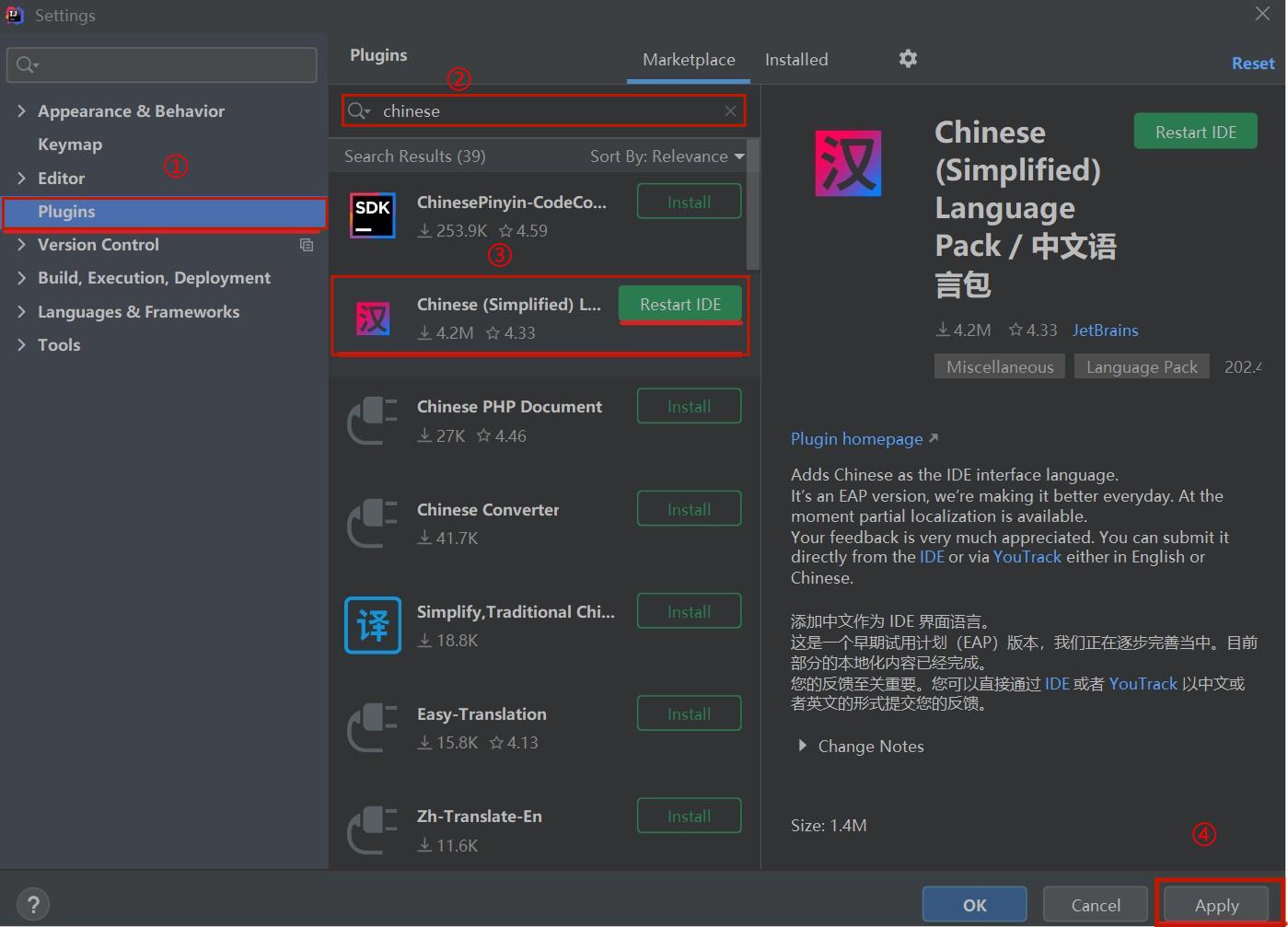Select Keymap in the settings tree

[70, 145]
